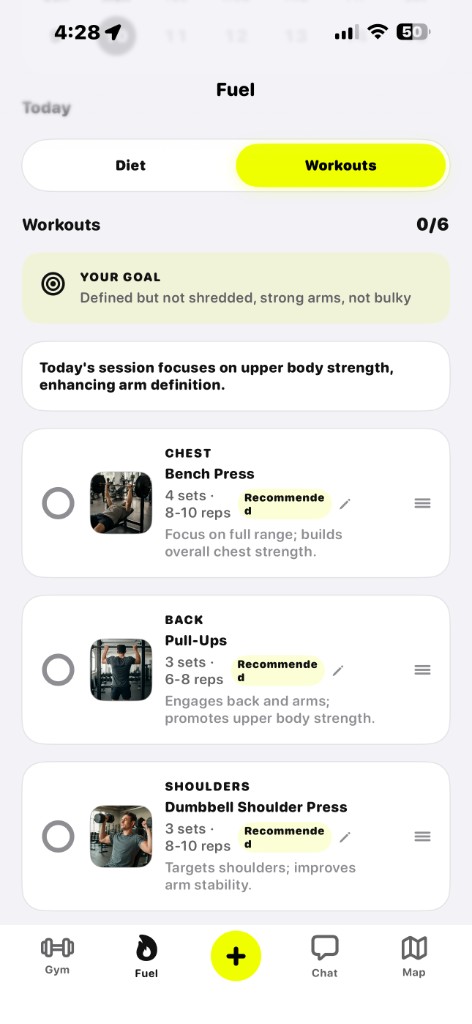View the Pull-Ups exercise thumbnail

coord(121,669)
